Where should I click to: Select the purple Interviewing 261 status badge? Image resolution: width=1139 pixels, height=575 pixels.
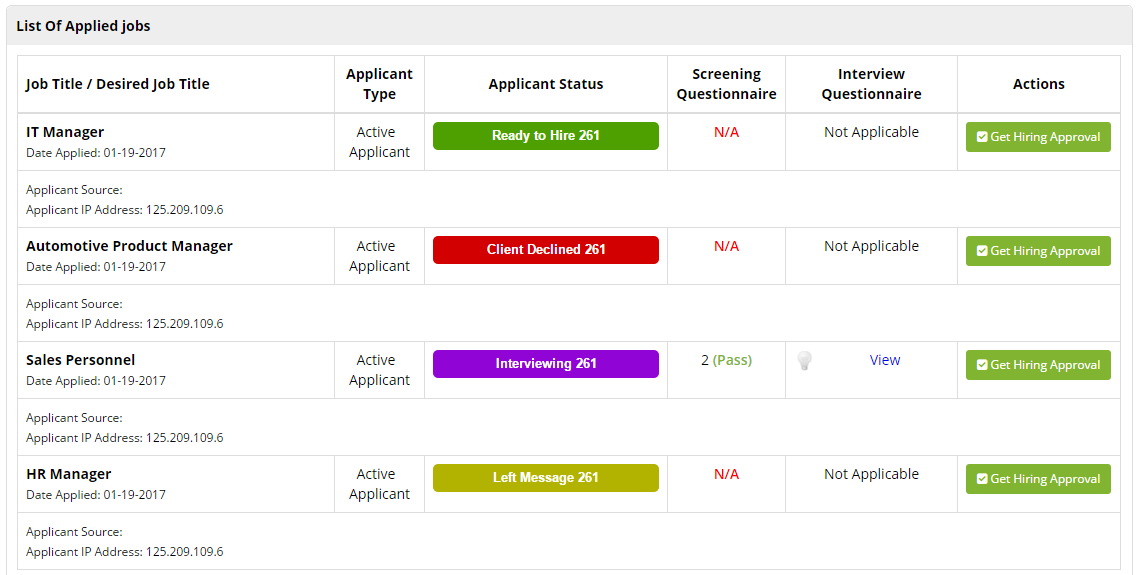coord(546,364)
